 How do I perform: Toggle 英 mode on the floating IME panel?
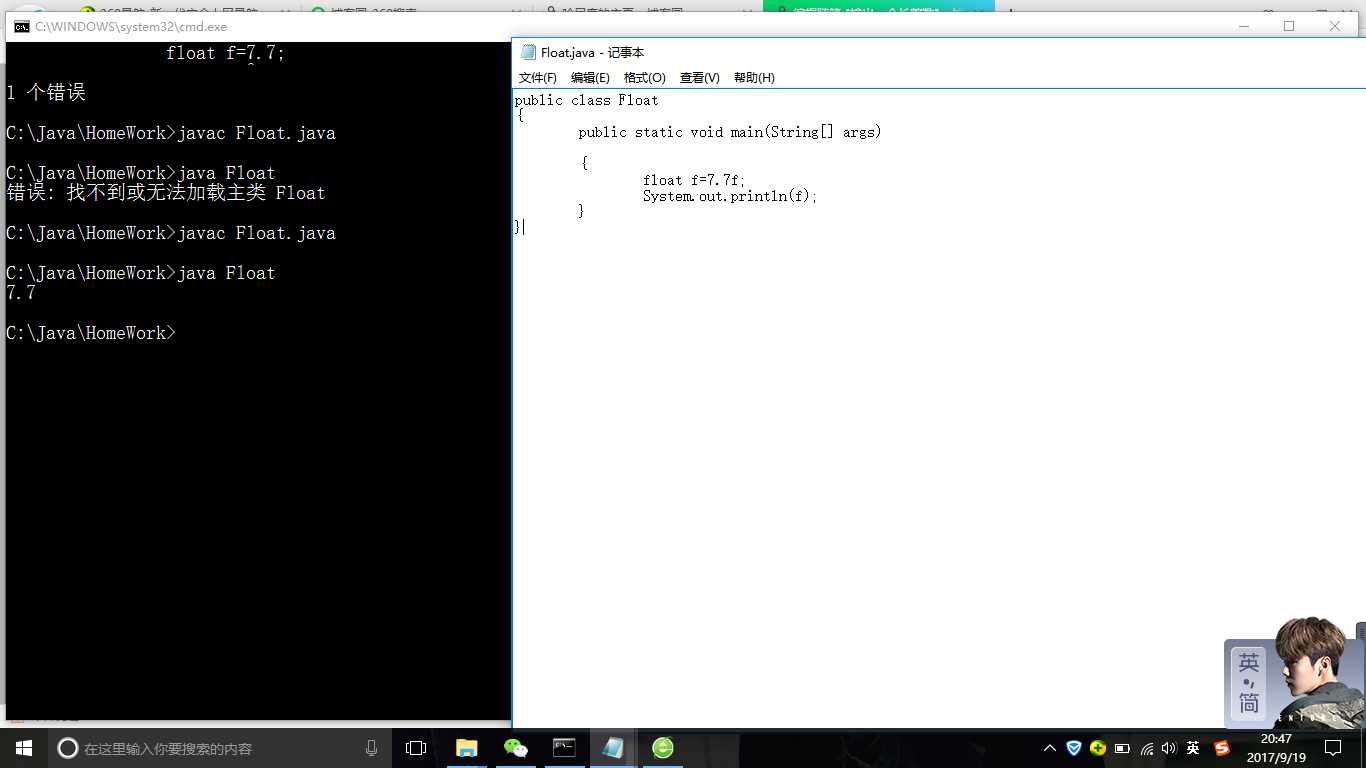click(x=1249, y=662)
